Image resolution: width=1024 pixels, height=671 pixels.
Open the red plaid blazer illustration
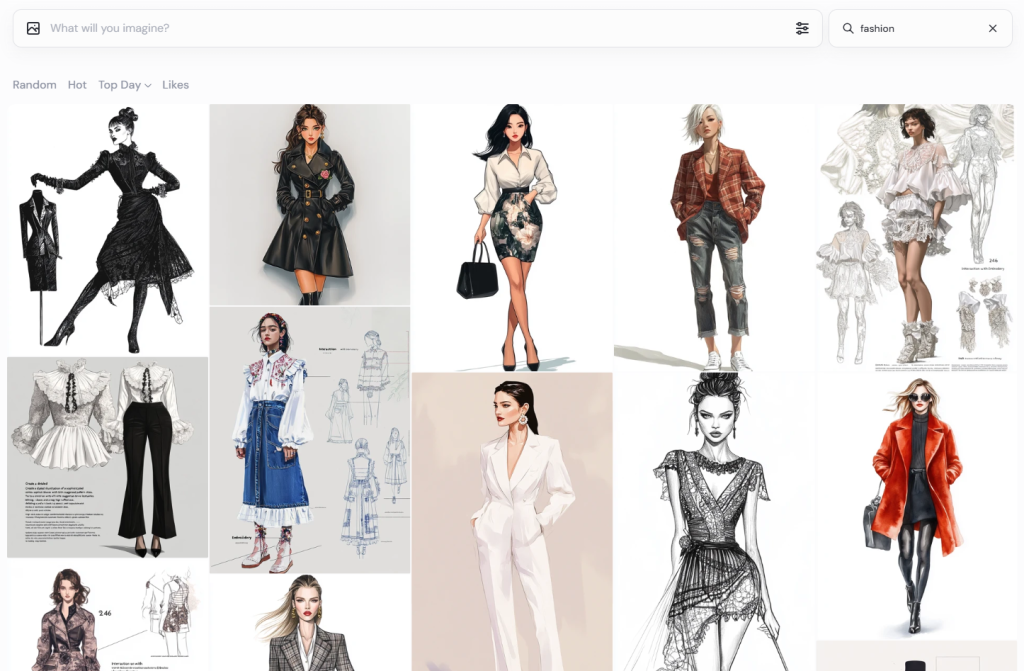coord(714,237)
